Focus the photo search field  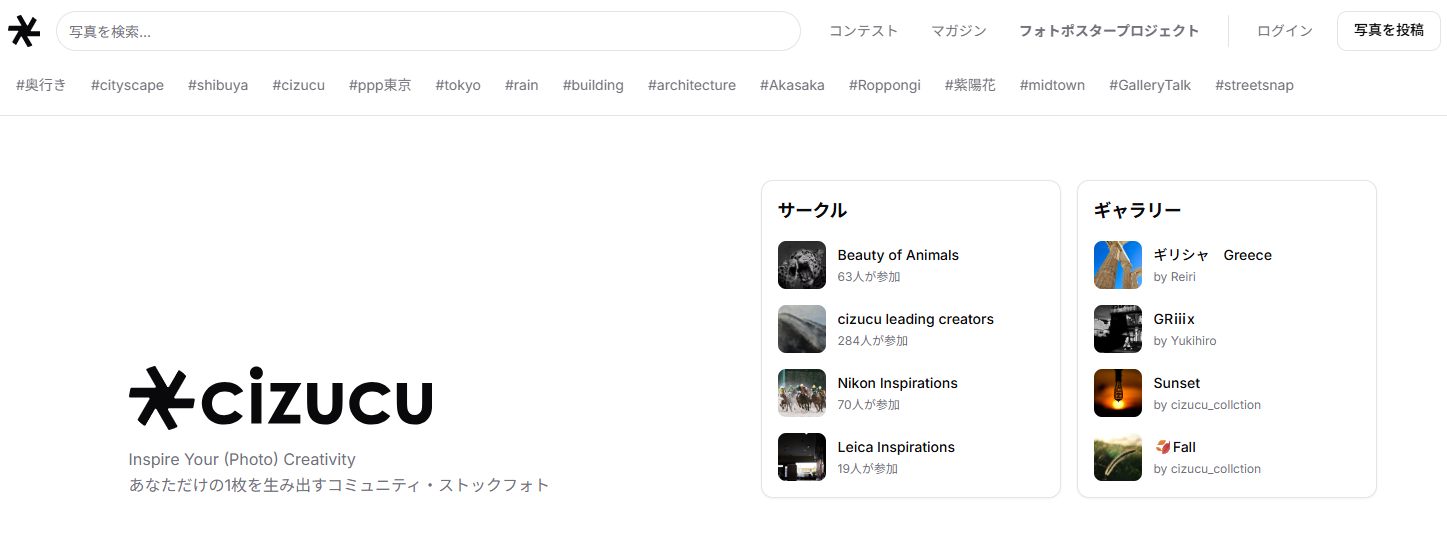(x=428, y=31)
